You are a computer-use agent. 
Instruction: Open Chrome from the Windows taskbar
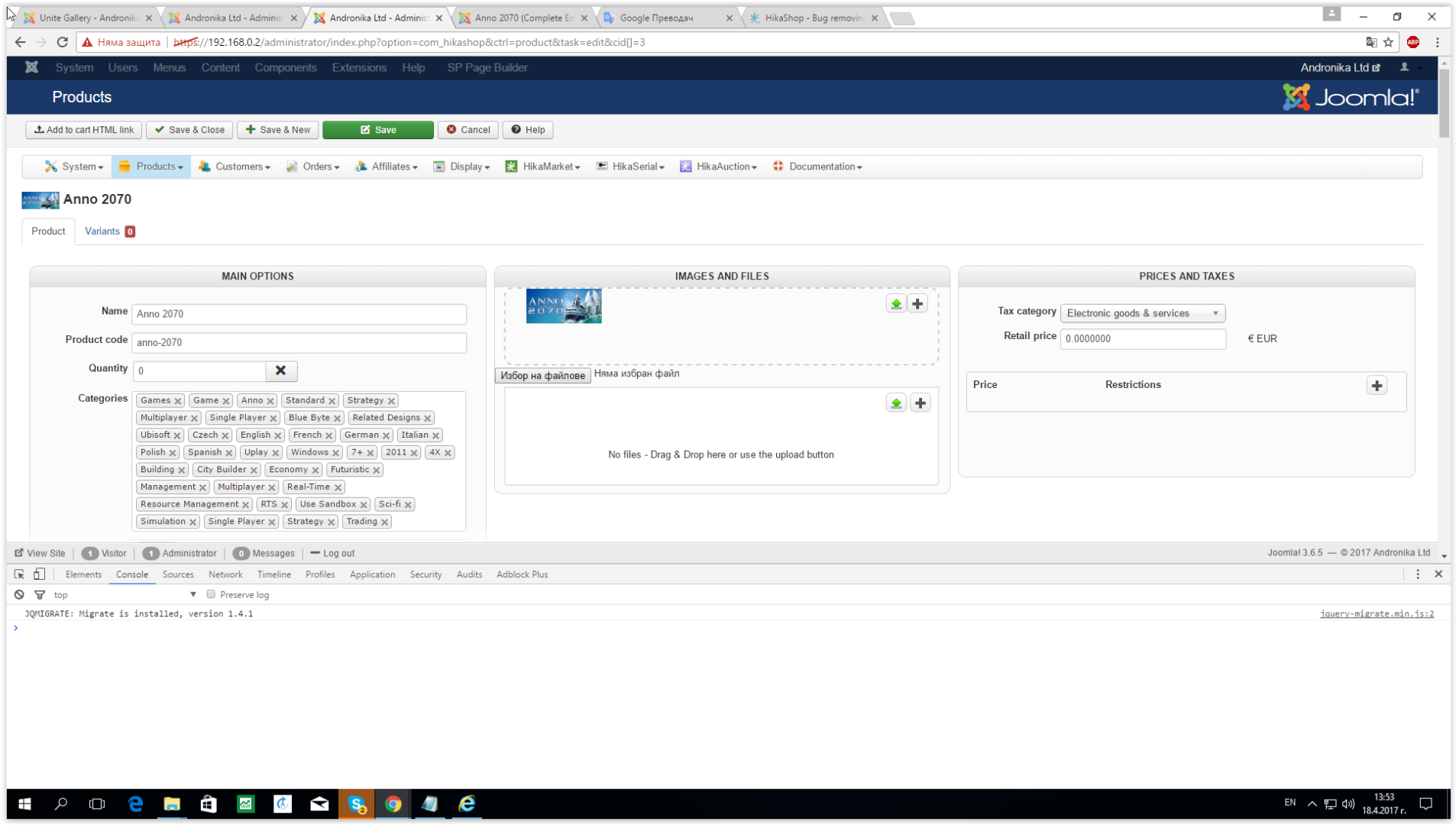pos(393,804)
